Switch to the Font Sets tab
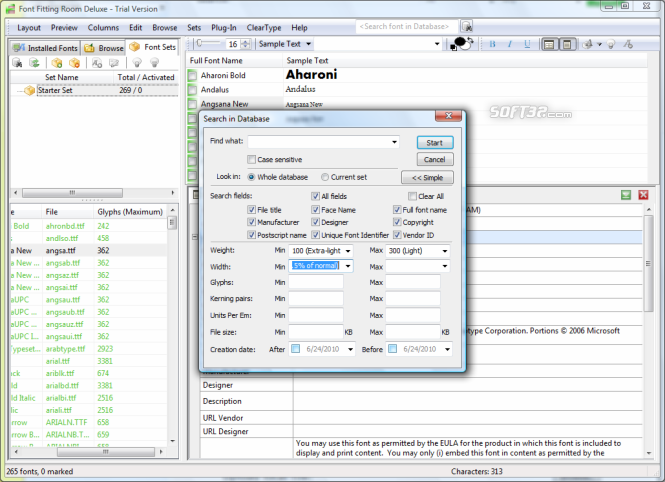The image size is (665, 482). 153,47
